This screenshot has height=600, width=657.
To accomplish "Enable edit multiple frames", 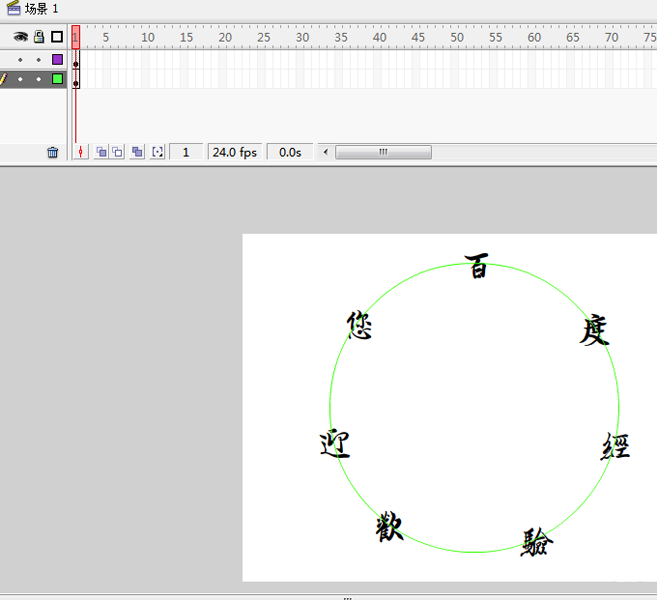I will (x=137, y=152).
